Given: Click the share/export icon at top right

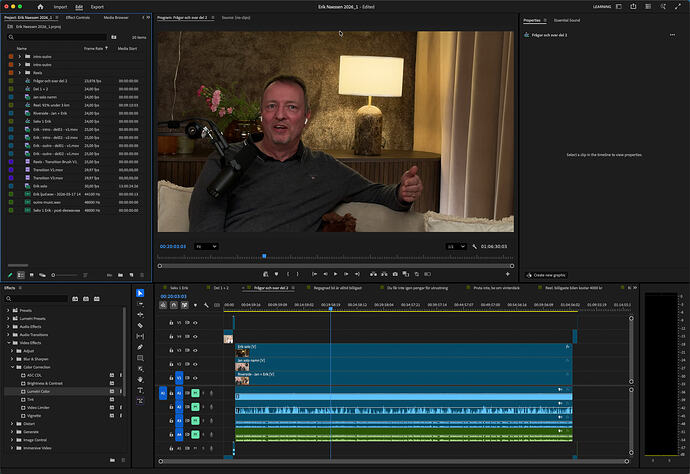Looking at the screenshot, I should [x=633, y=7].
